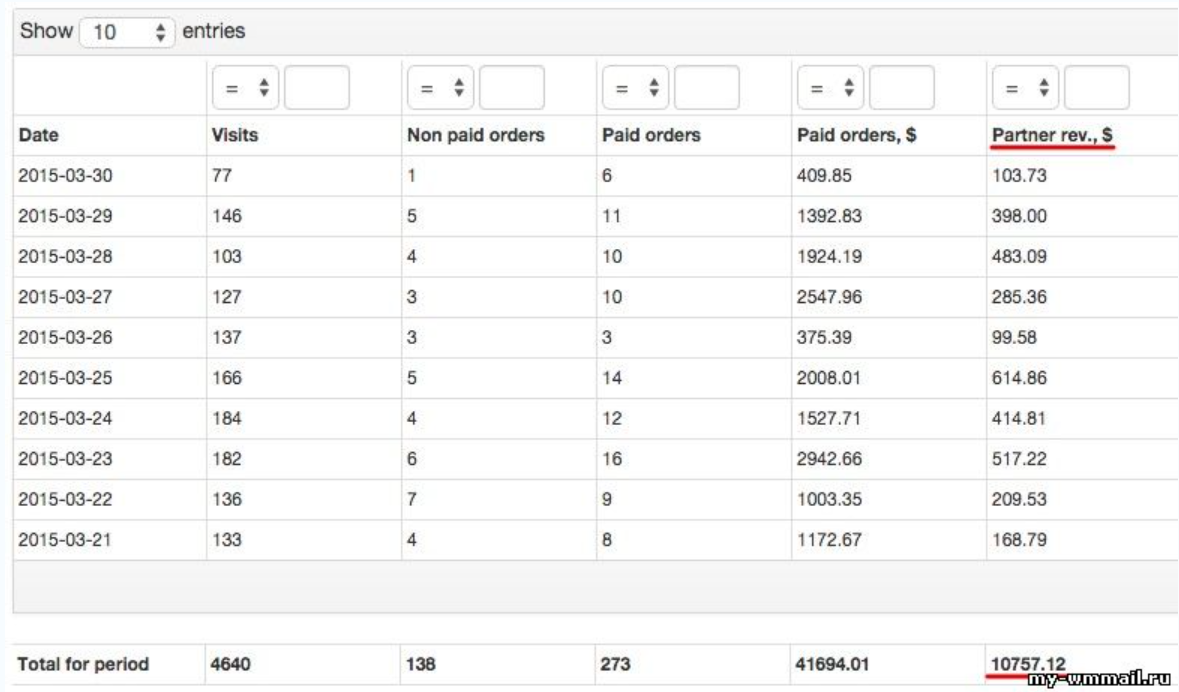The image size is (1179, 692).
Task: Click the partner revenue value 168.79
Action: click(1019, 540)
